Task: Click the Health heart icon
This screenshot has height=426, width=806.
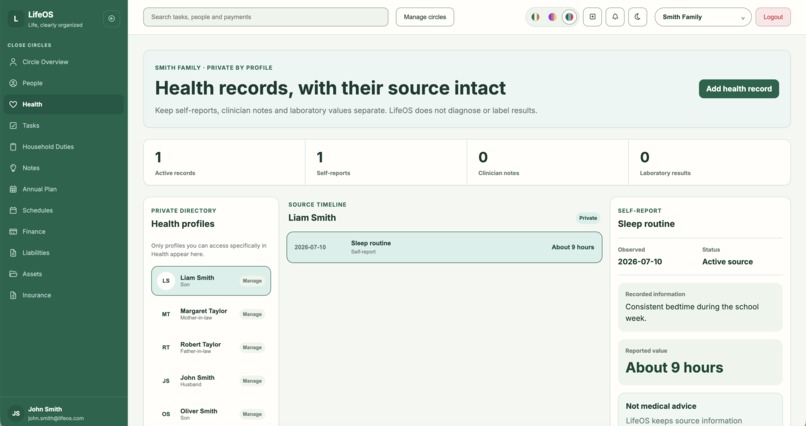Action: [x=13, y=104]
